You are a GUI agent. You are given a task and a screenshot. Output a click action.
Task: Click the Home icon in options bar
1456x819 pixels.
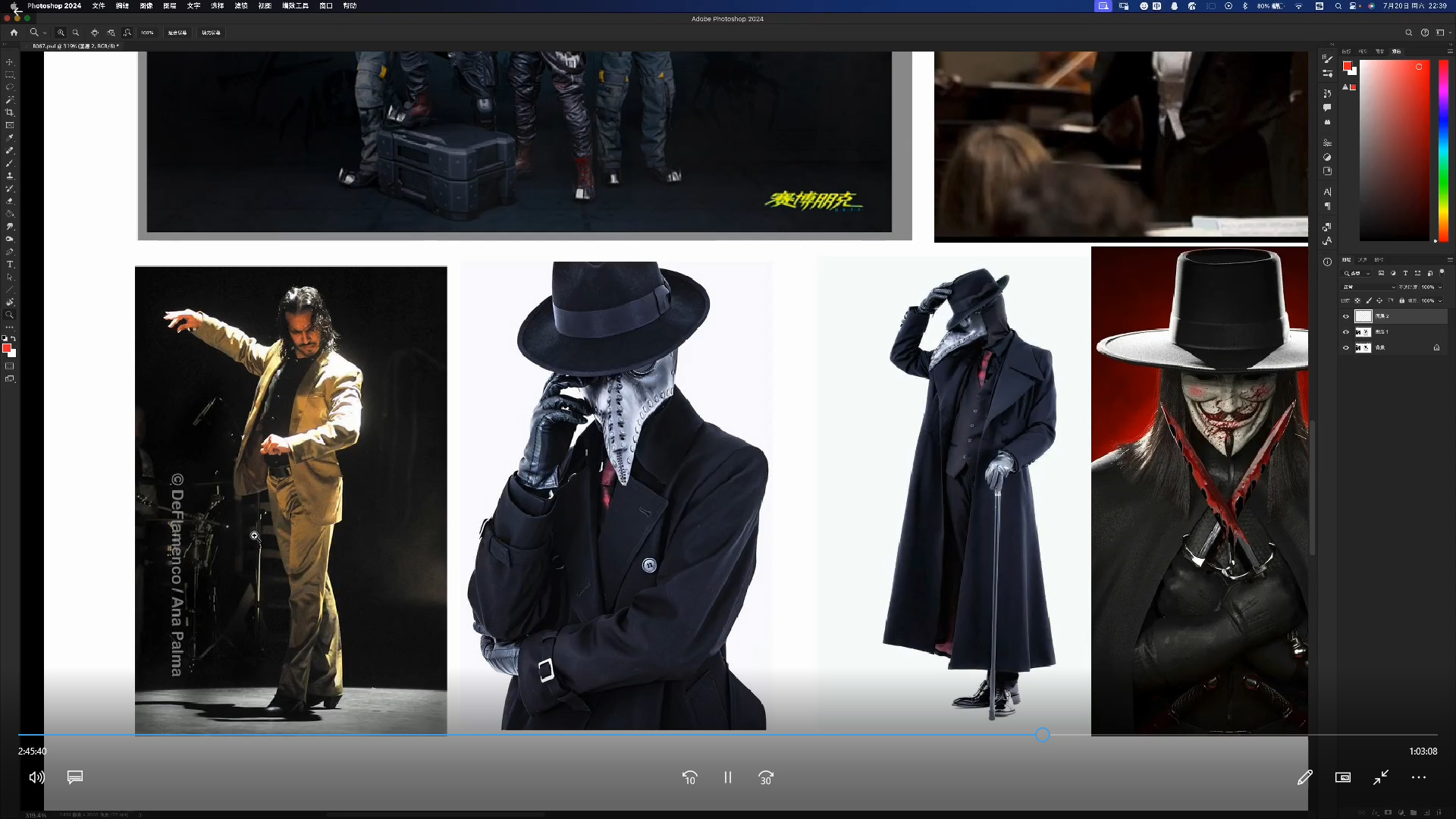coord(14,33)
